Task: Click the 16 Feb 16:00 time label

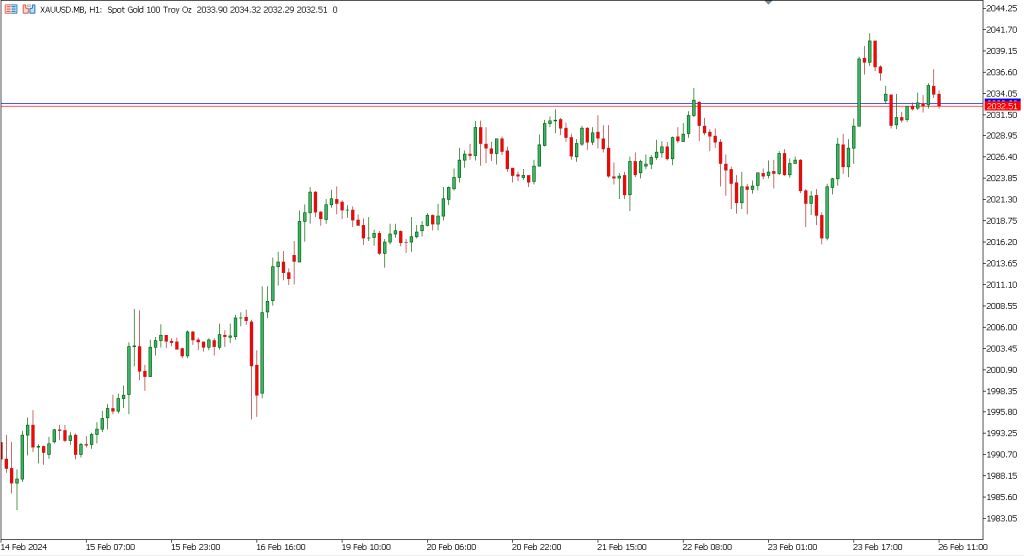Action: [x=281, y=547]
